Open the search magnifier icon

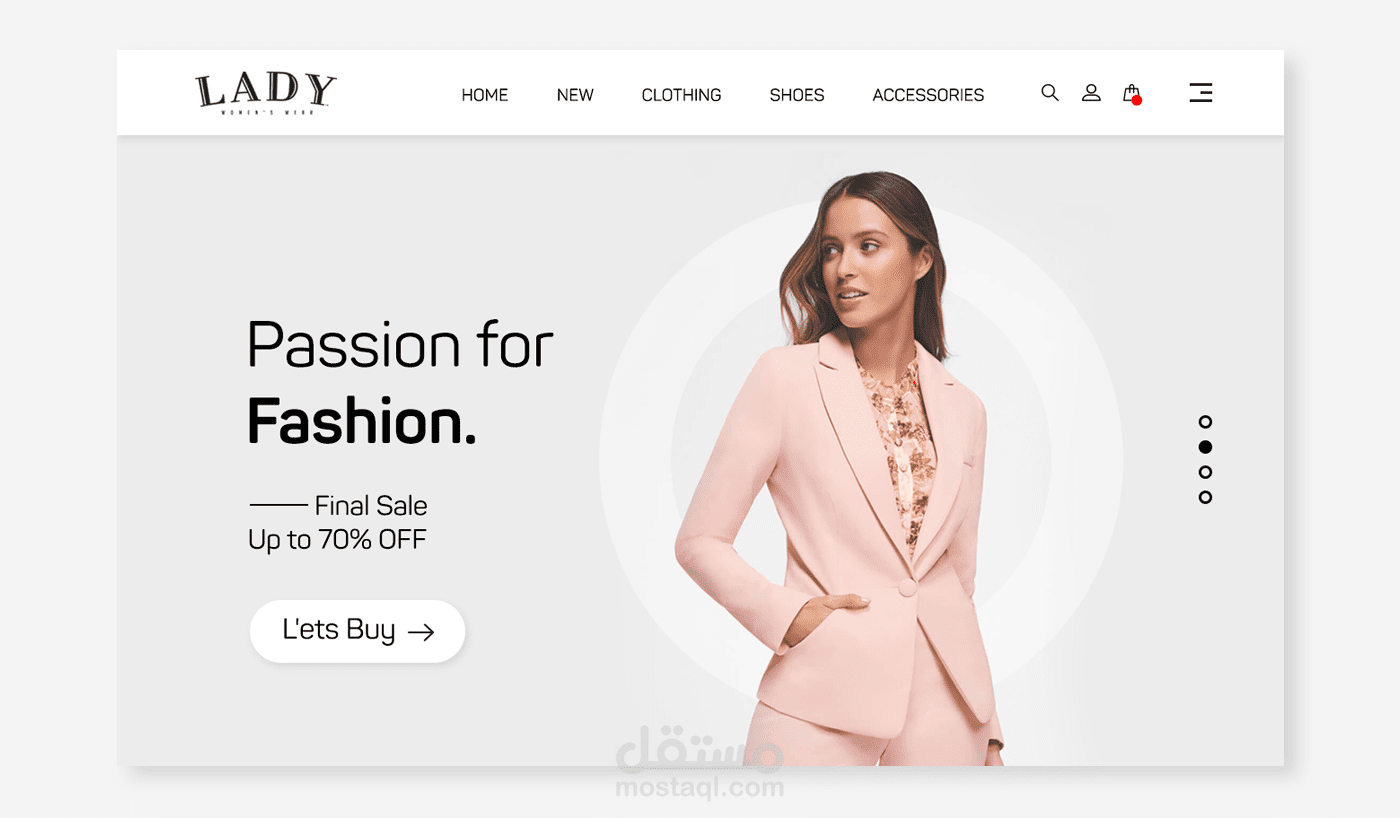1049,93
